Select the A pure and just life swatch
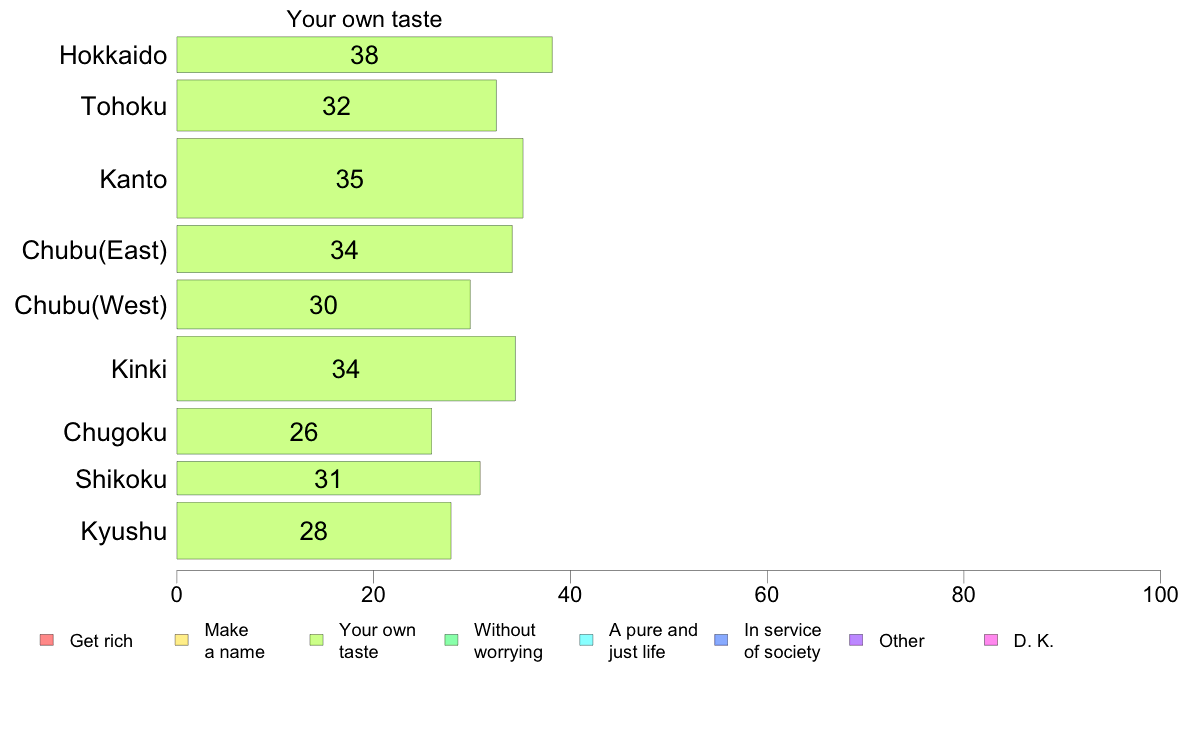This screenshot has width=1188, height=736. pos(586,640)
